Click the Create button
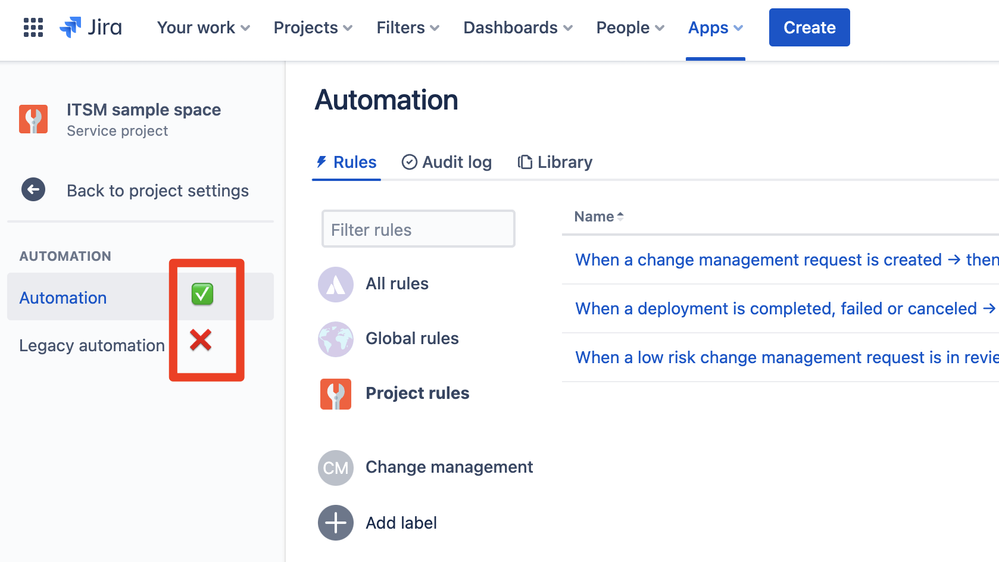 tap(809, 27)
